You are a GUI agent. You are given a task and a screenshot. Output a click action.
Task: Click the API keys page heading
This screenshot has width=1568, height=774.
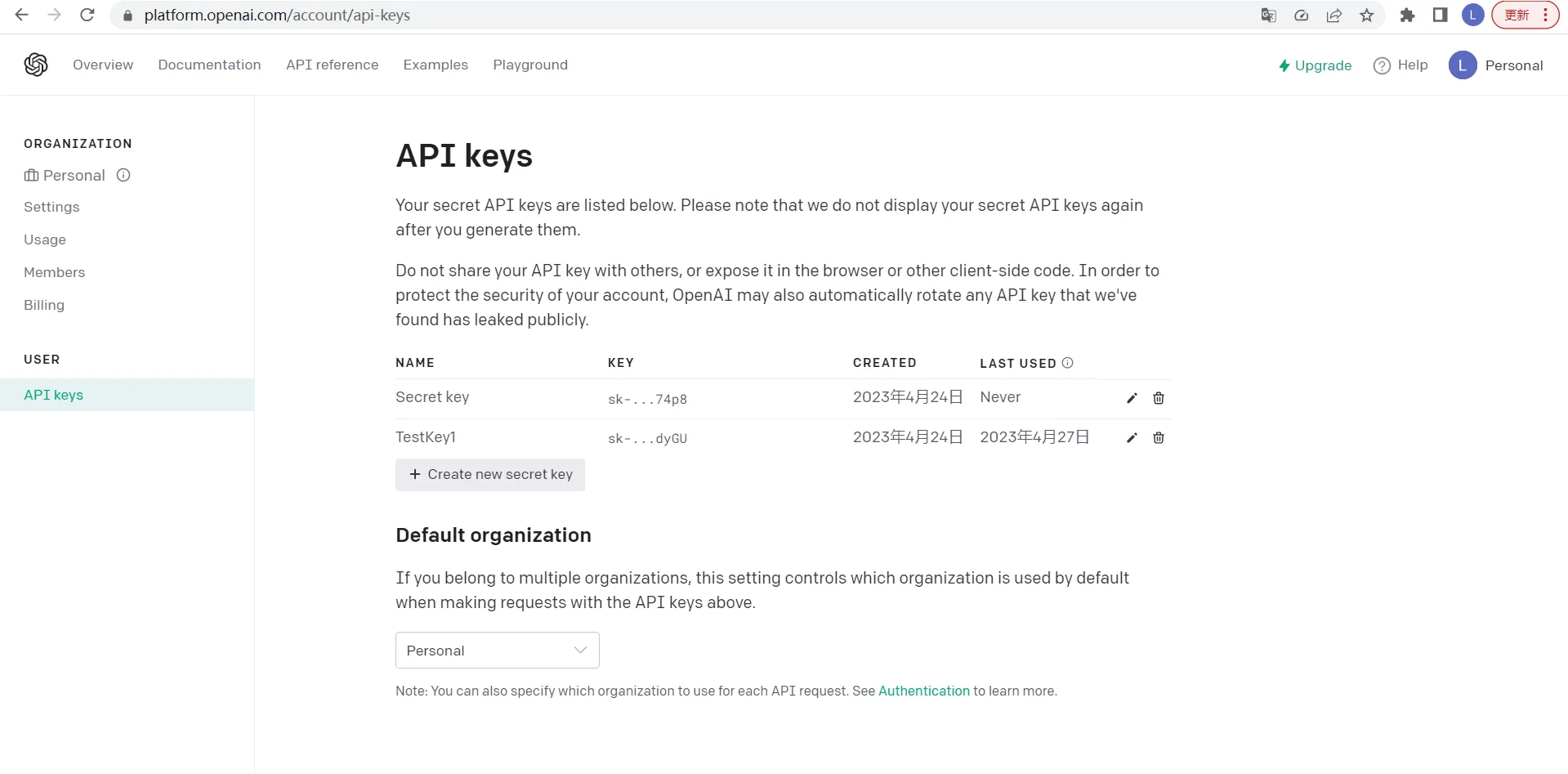pyautogui.click(x=464, y=155)
